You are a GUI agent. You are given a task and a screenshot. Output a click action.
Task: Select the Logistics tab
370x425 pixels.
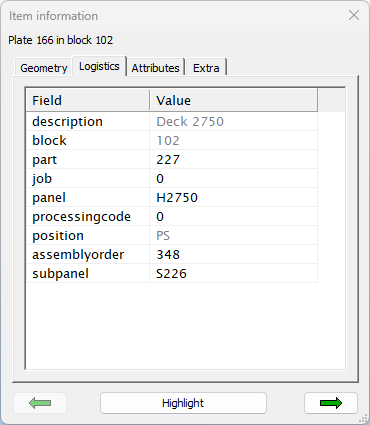coord(99,66)
